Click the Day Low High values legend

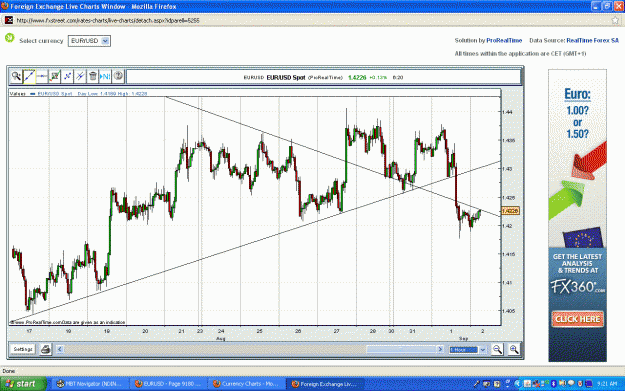click(112, 94)
